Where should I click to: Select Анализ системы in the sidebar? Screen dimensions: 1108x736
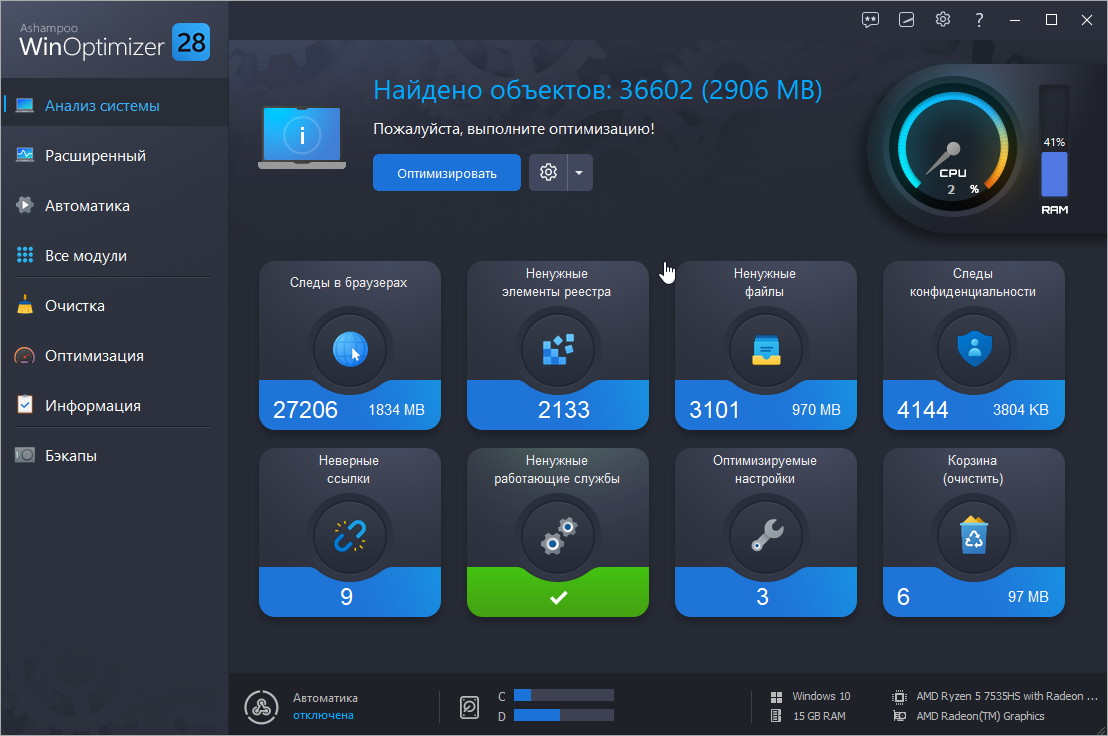(114, 106)
